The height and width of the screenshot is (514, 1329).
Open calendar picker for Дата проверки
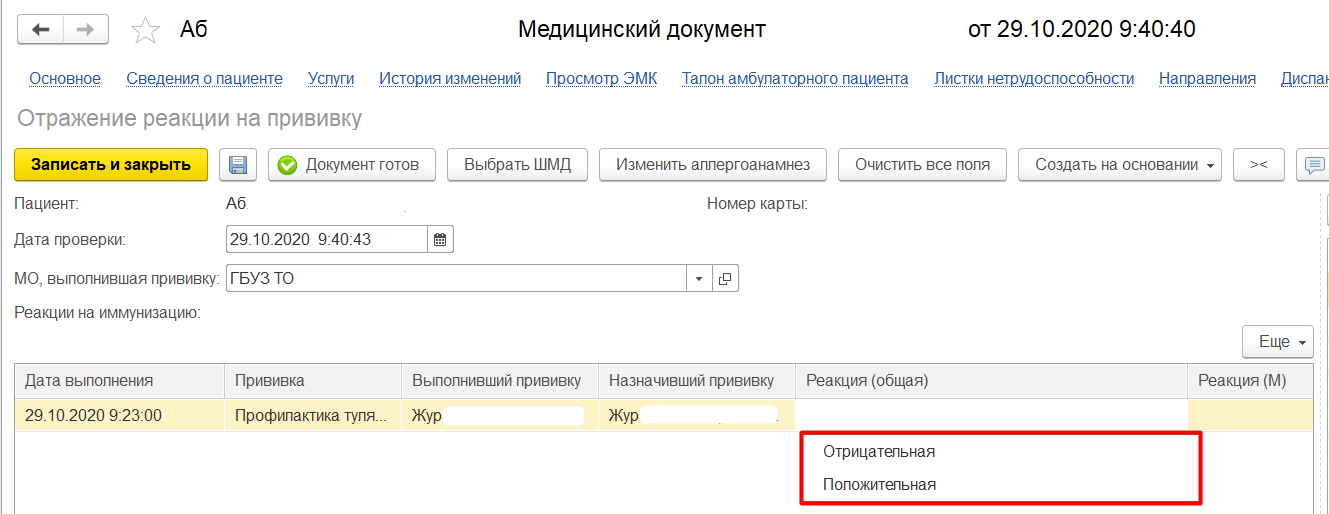pos(441,239)
